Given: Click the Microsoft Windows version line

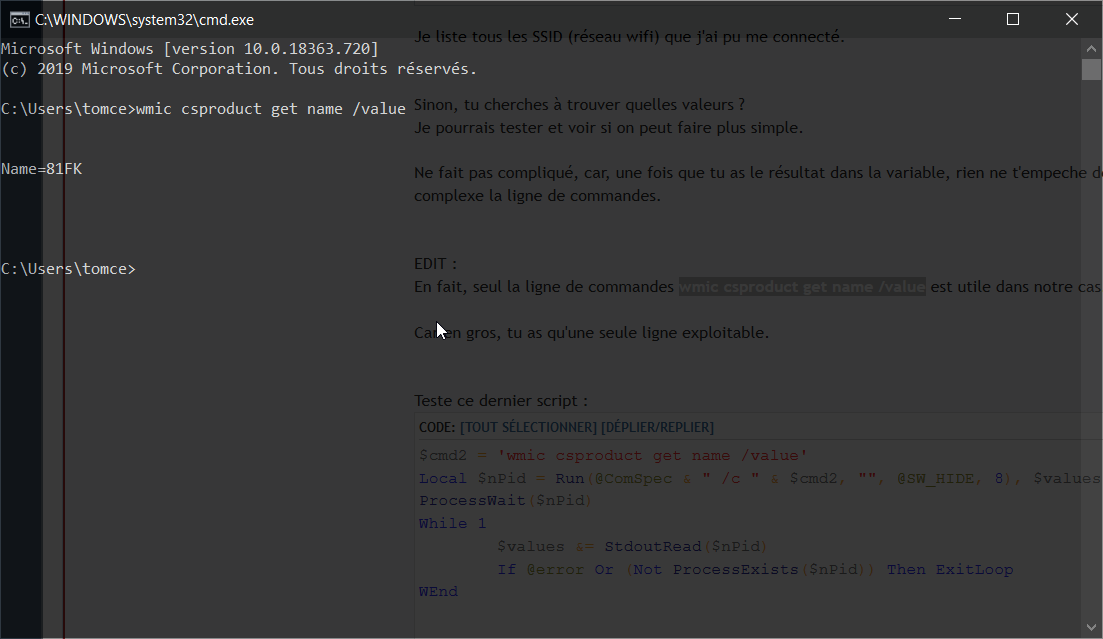Looking at the screenshot, I should 190,49.
